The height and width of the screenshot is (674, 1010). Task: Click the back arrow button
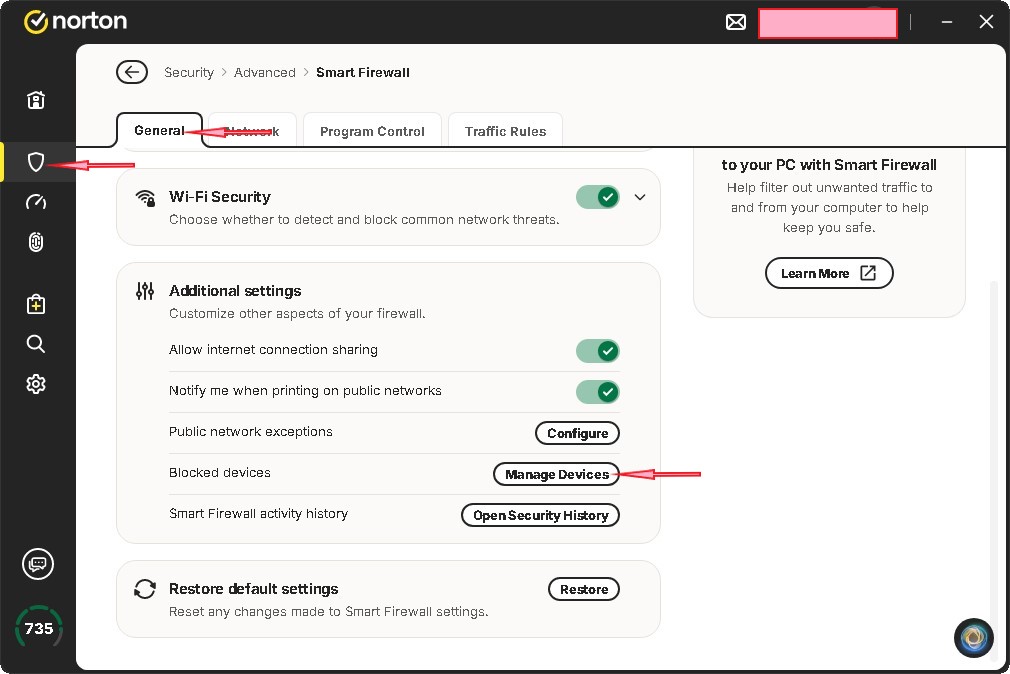(132, 72)
